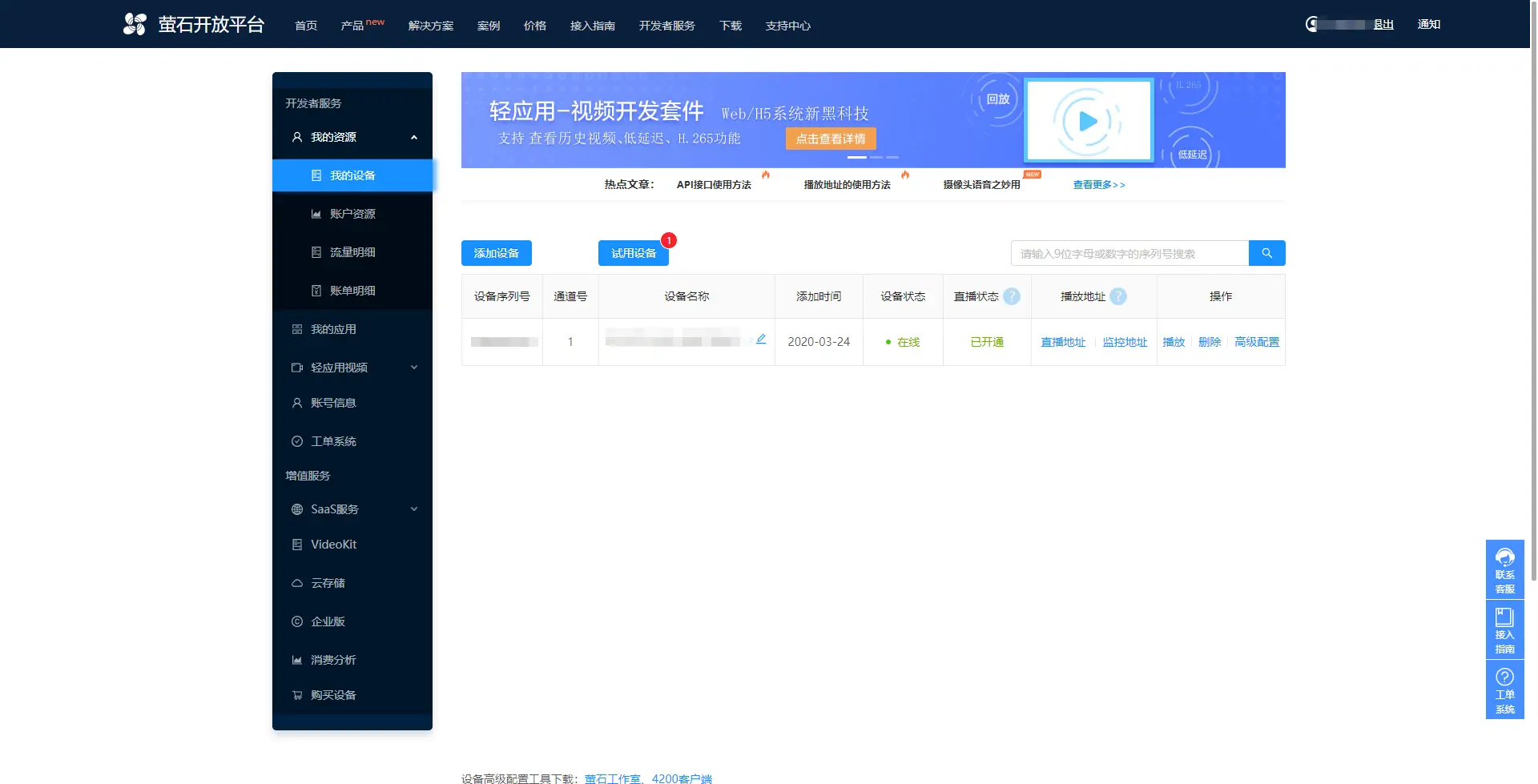The width and height of the screenshot is (1538, 784).
Task: Open 接入指南 in top navigation
Action: [593, 26]
